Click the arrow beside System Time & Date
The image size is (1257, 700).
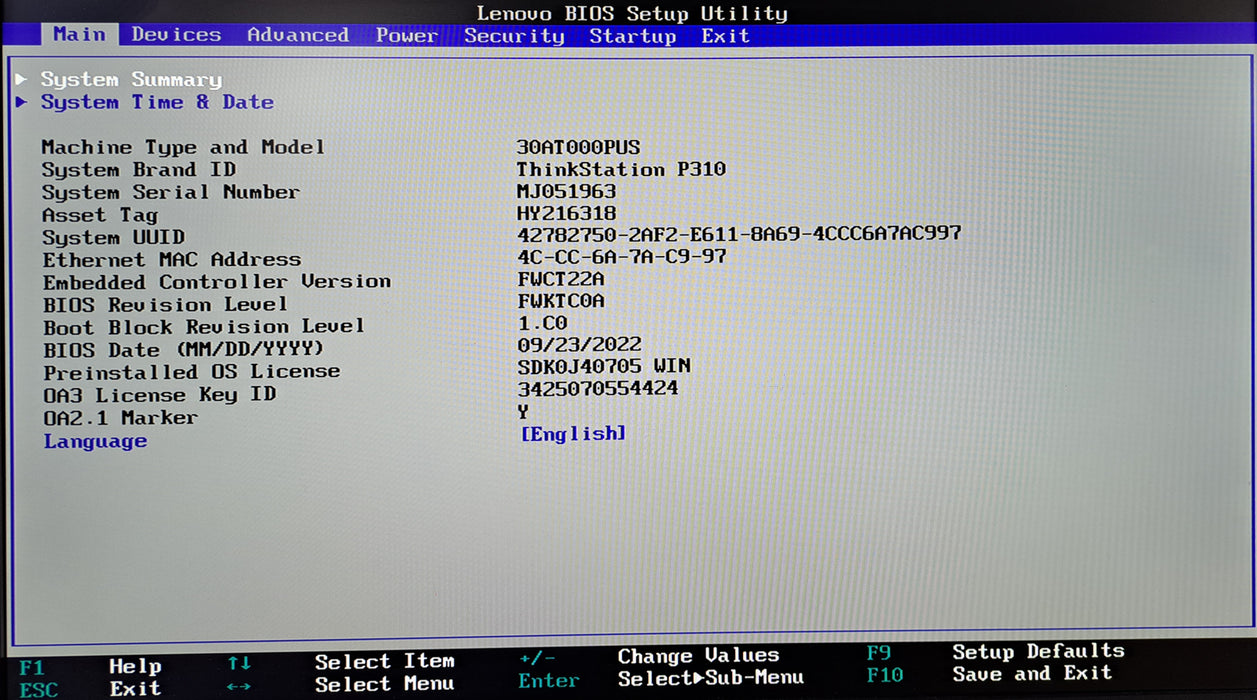click(x=21, y=101)
